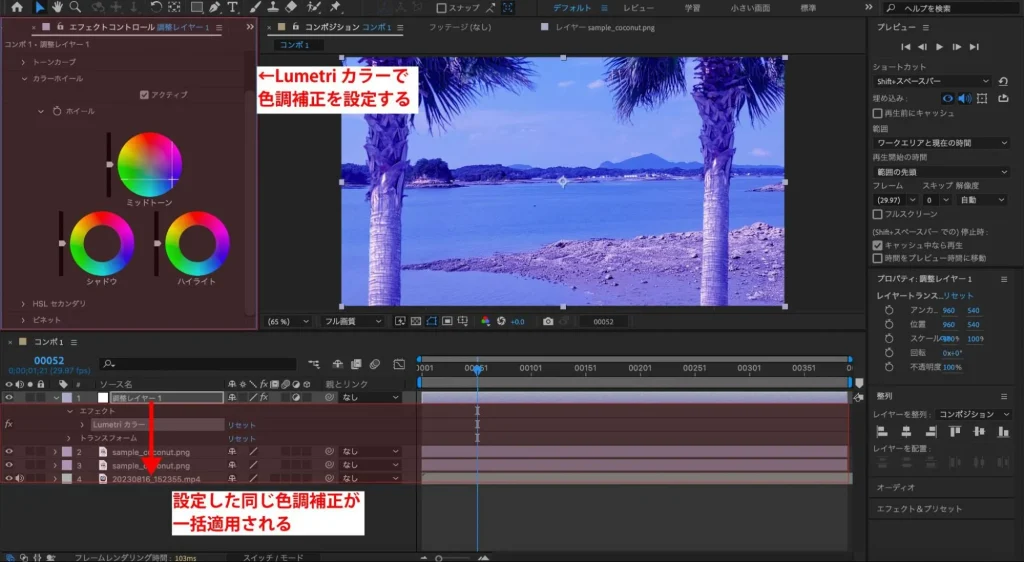Image resolution: width=1024 pixels, height=562 pixels.
Task: Click the Play button in preview panel
Action: [x=939, y=47]
